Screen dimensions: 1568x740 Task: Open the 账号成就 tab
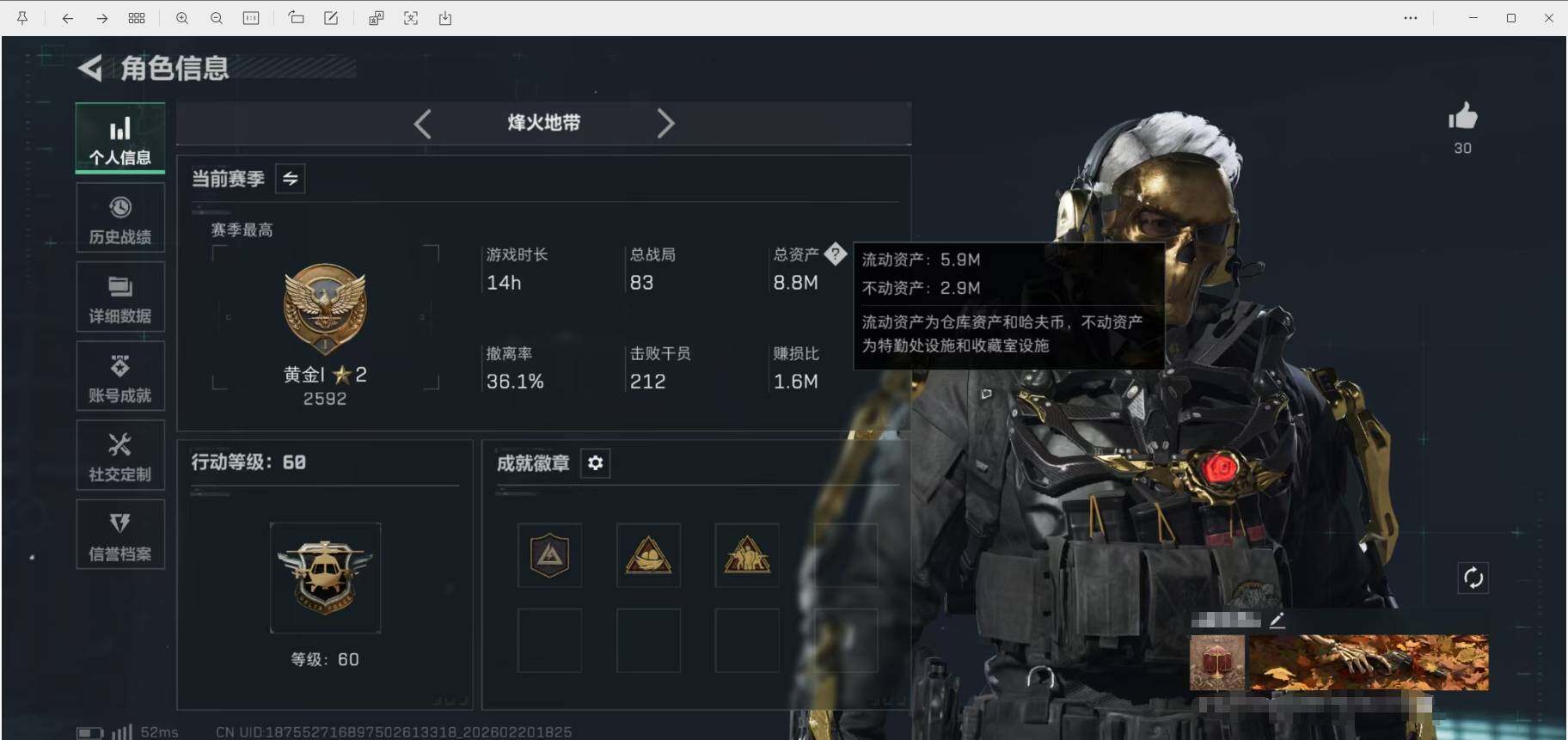pyautogui.click(x=120, y=376)
